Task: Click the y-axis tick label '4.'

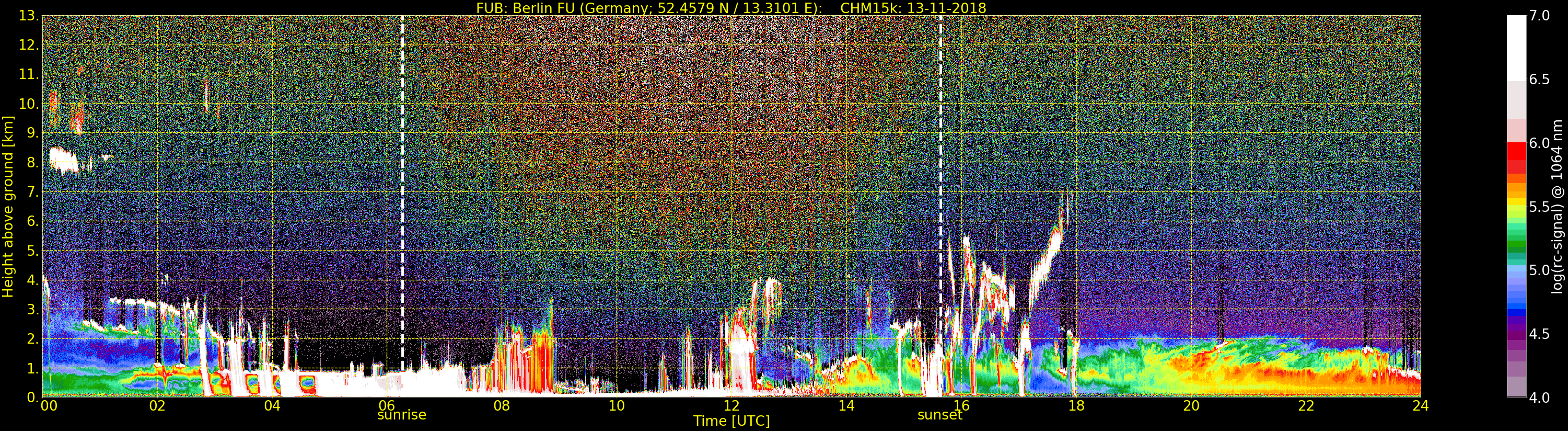Action: pos(32,280)
